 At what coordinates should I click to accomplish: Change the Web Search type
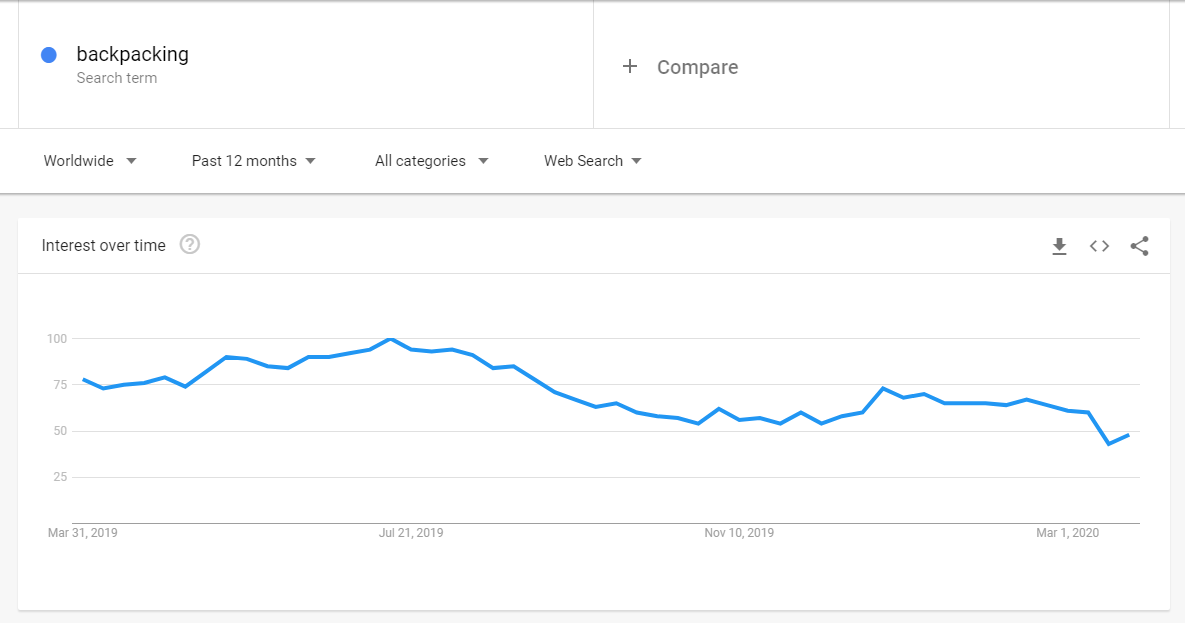click(x=583, y=160)
